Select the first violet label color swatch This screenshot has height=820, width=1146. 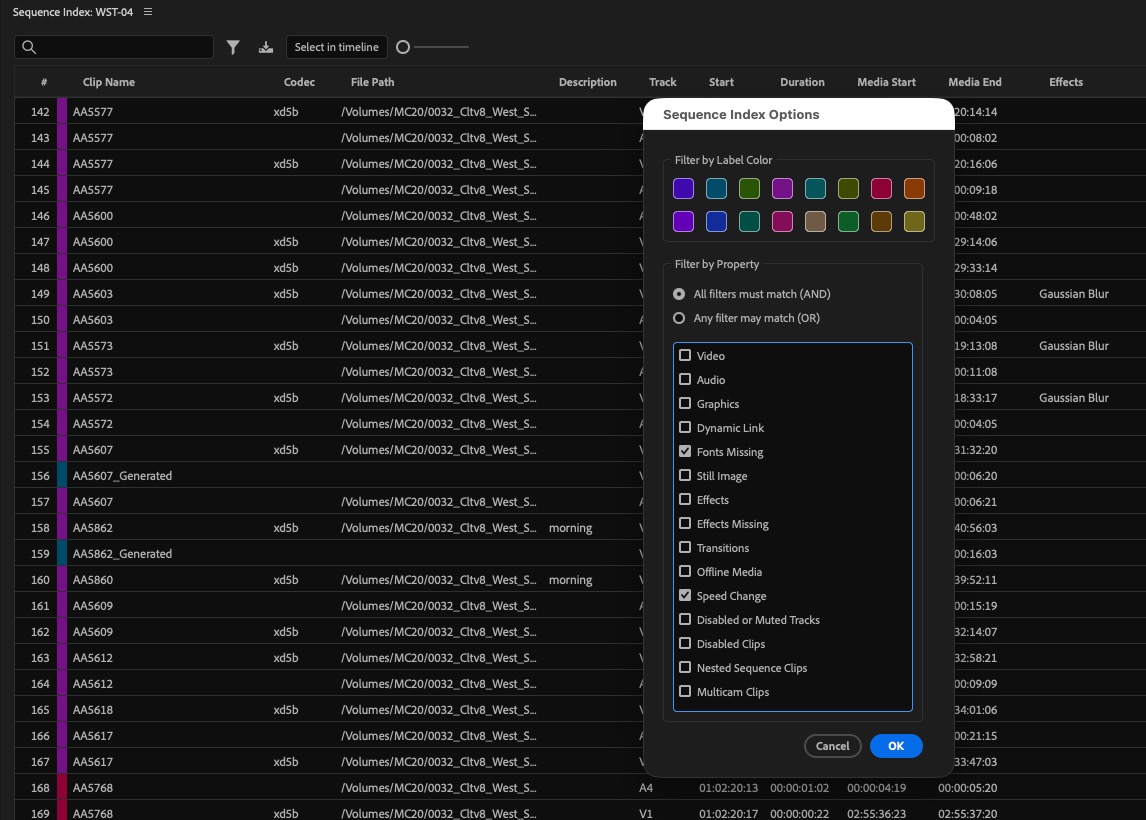coord(683,189)
